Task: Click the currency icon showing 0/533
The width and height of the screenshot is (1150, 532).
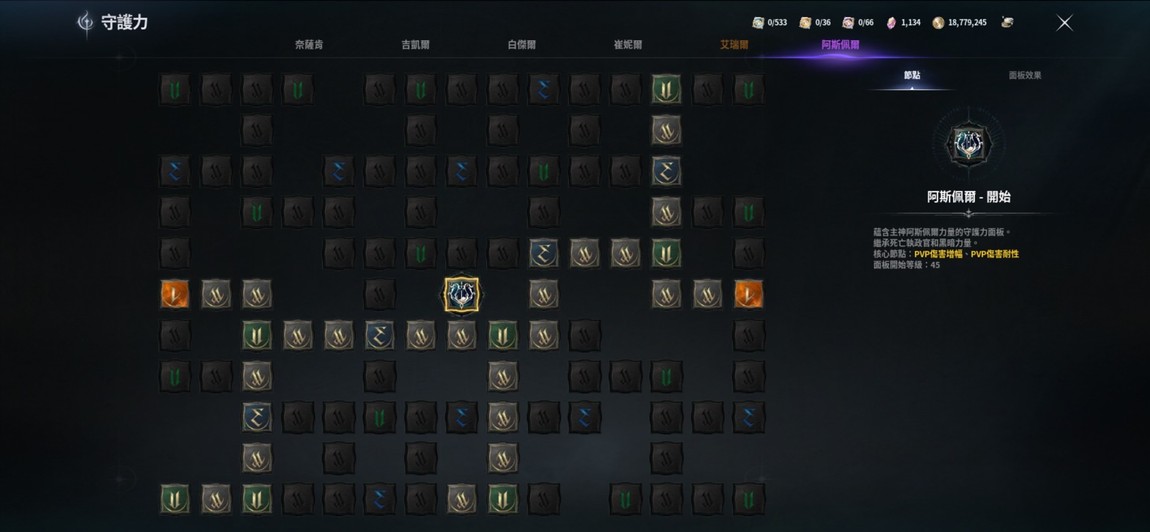Action: [x=758, y=23]
